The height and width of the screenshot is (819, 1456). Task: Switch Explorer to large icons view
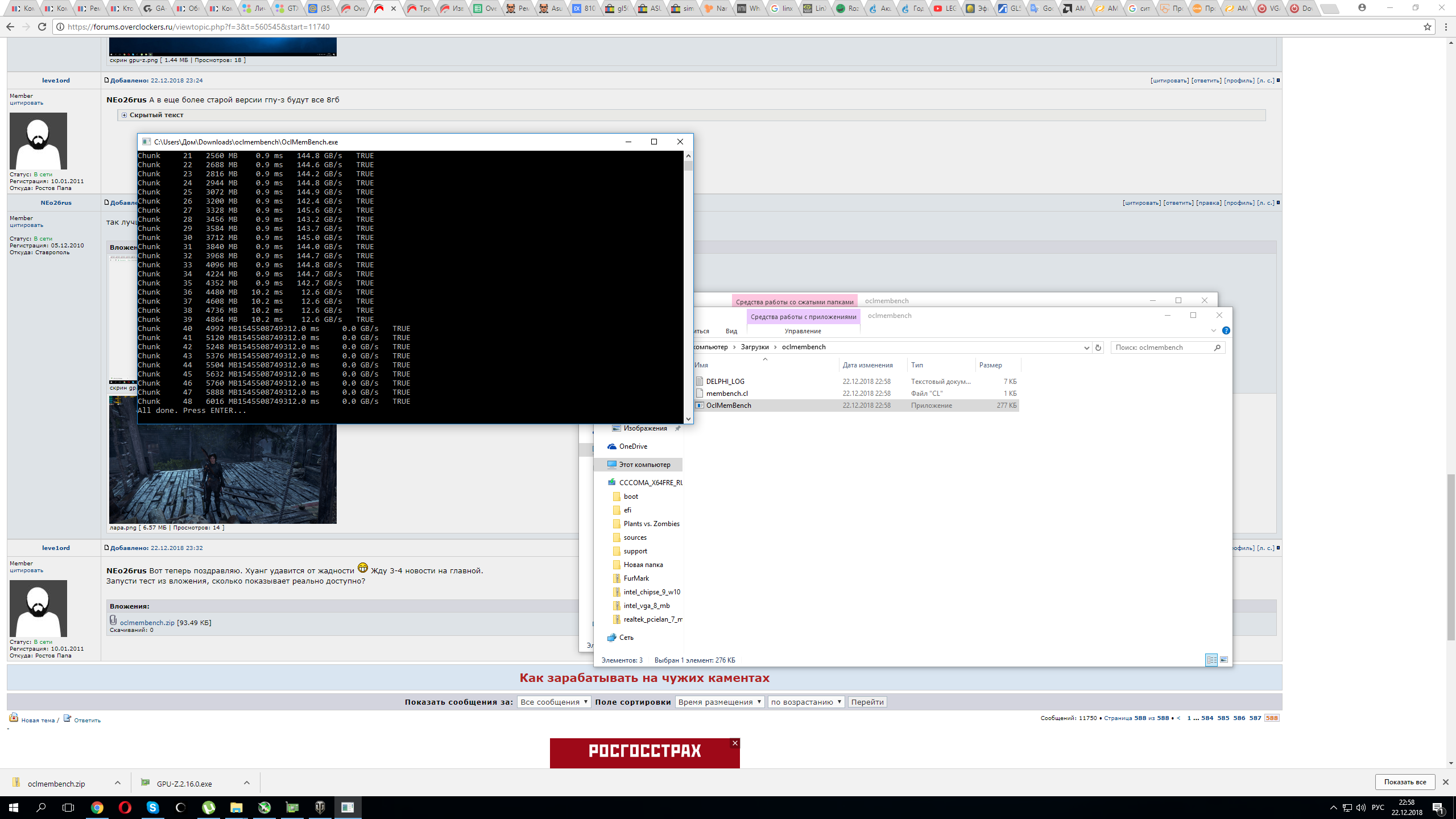1224,660
